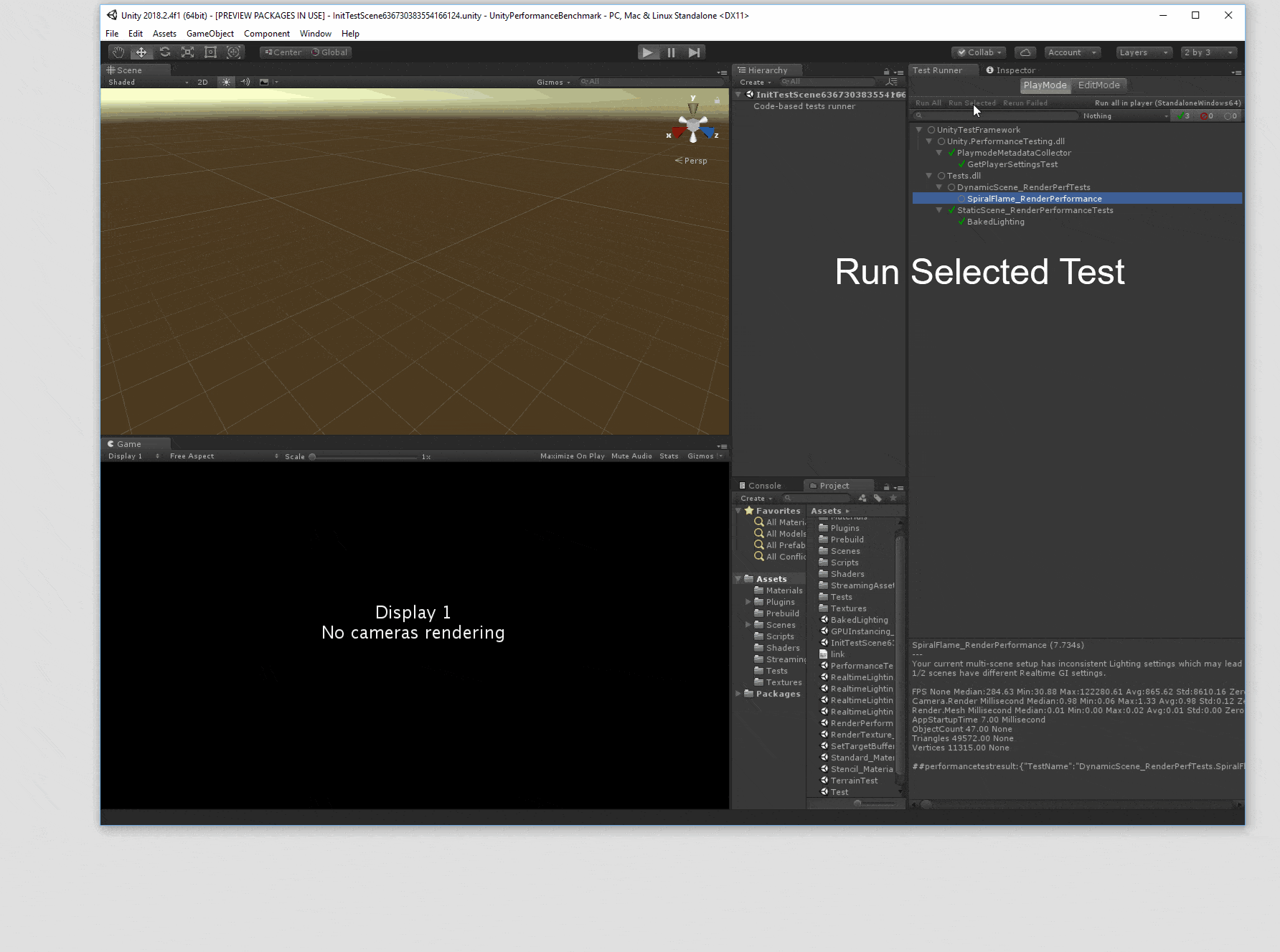Open the cloud services icon
The image size is (1280, 952).
pyautogui.click(x=1025, y=52)
